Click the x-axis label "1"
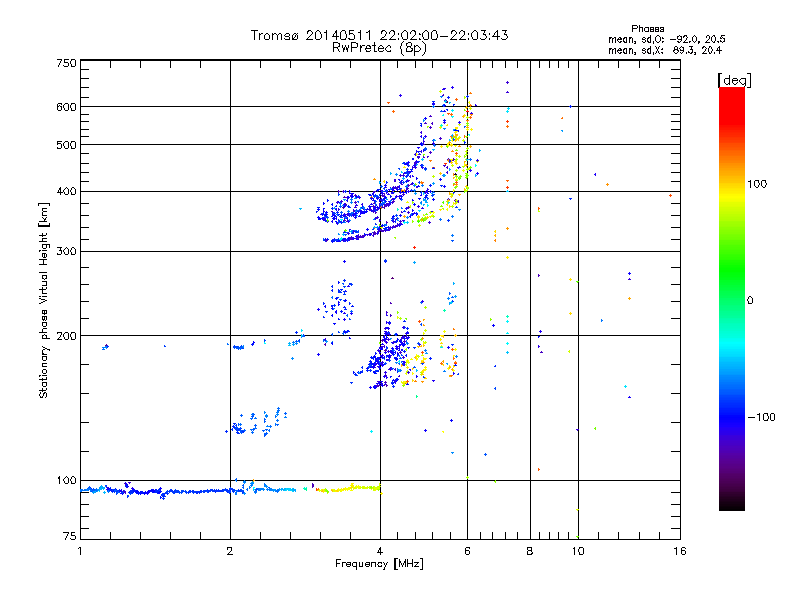800x600 pixels. click(80, 551)
